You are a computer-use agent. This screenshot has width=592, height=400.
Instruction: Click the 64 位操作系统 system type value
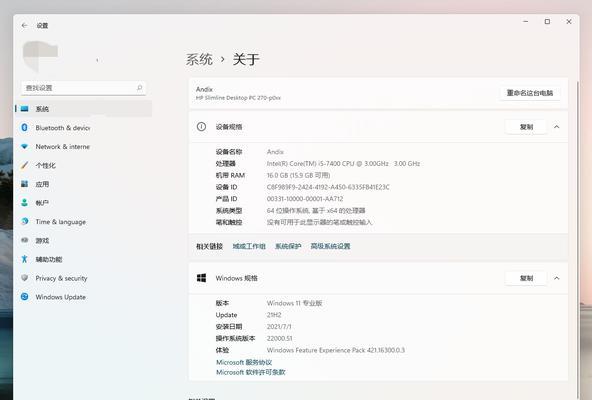(x=316, y=210)
